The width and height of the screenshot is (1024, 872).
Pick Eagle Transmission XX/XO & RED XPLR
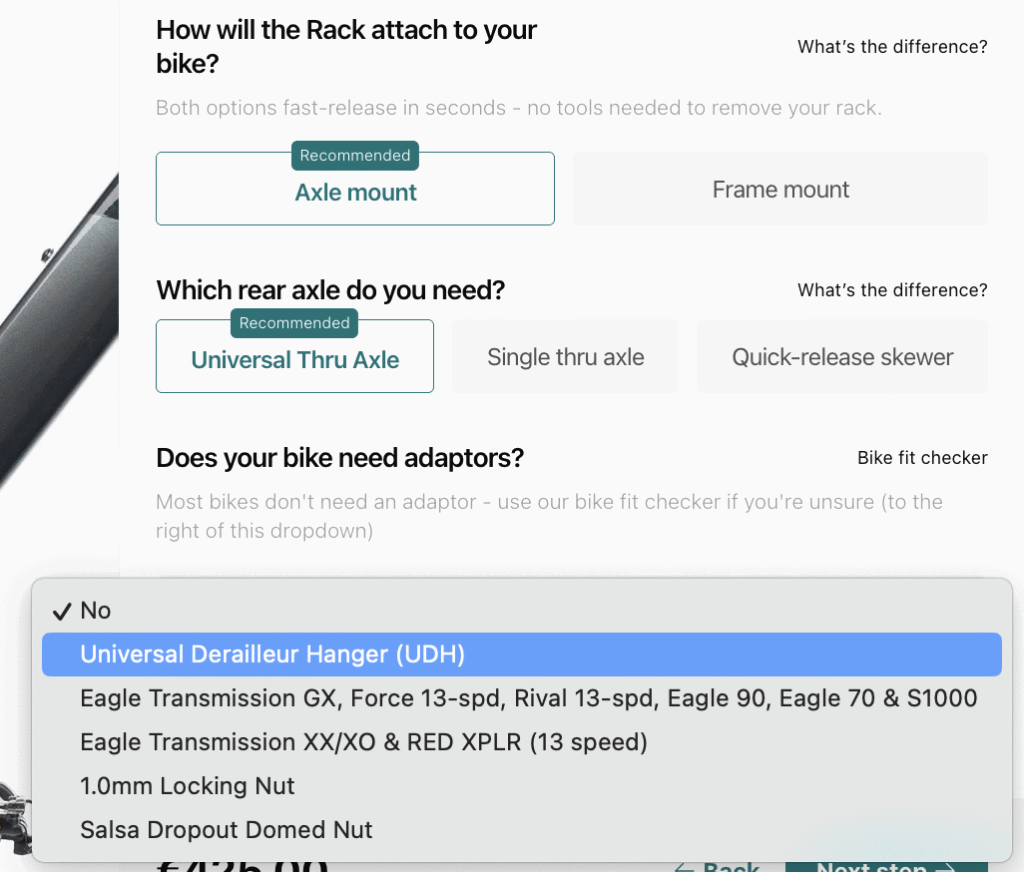point(364,742)
